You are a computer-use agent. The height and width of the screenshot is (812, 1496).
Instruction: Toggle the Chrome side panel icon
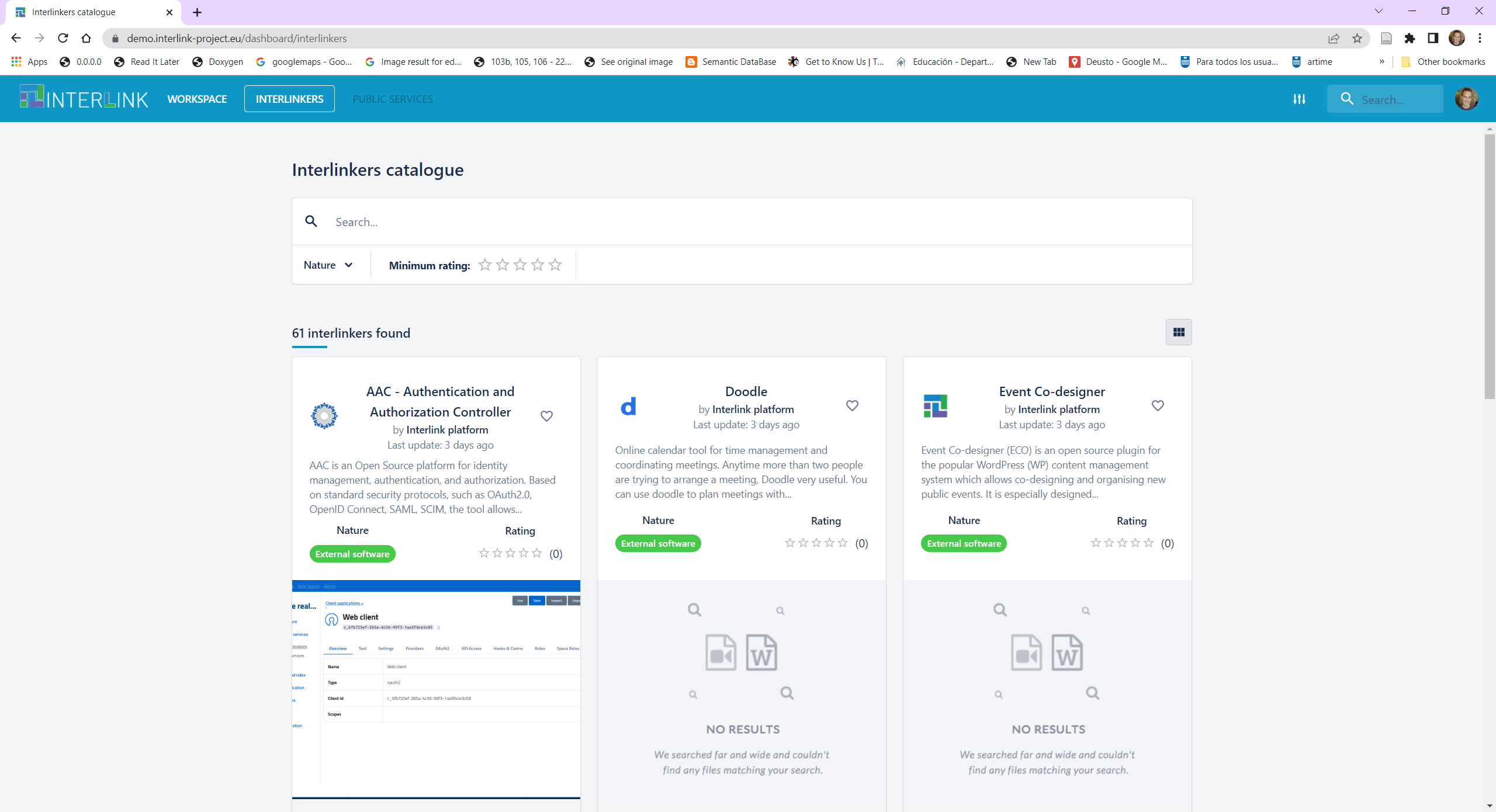pyautogui.click(x=1433, y=39)
